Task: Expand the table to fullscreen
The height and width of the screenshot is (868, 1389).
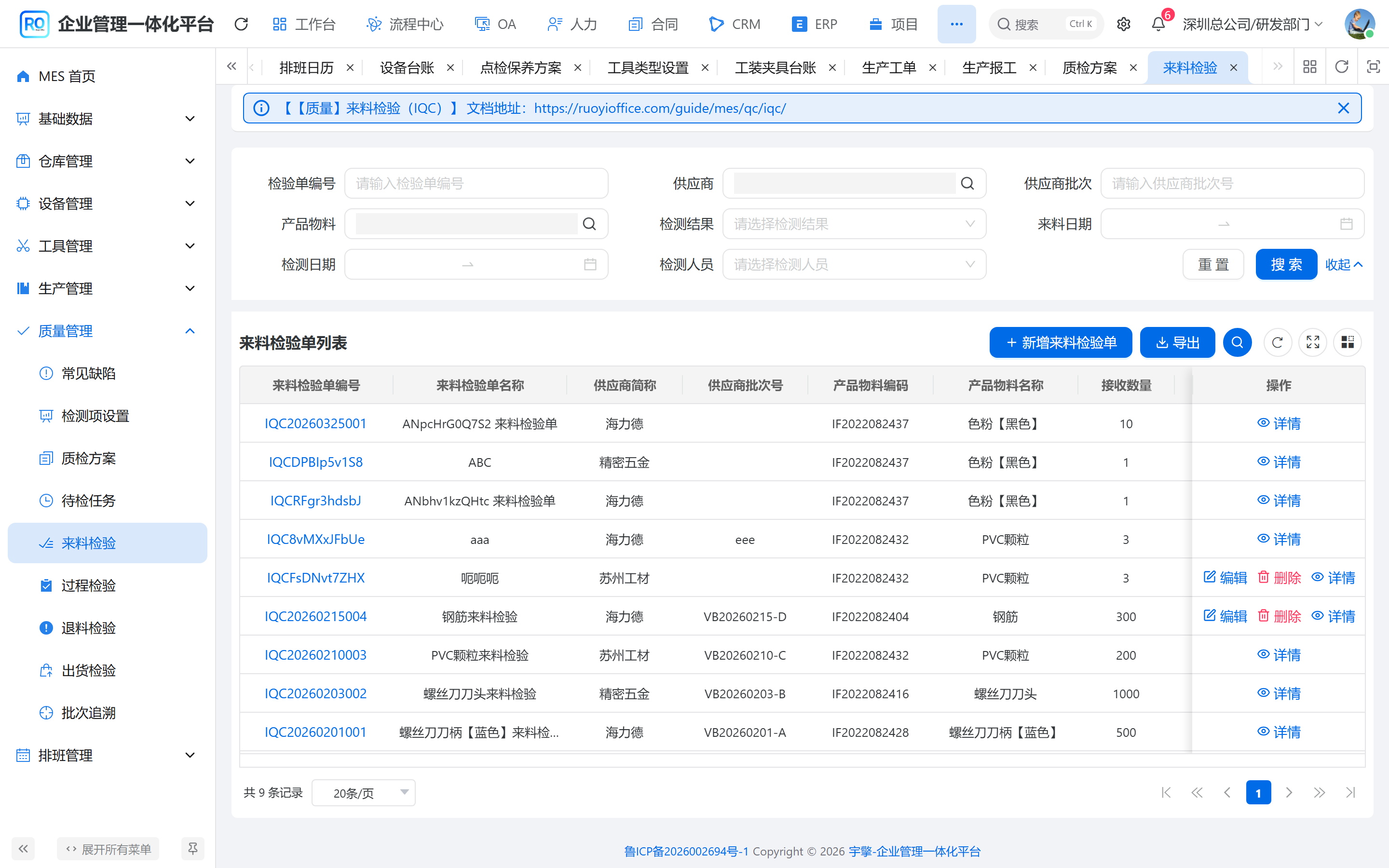Action: click(1313, 343)
